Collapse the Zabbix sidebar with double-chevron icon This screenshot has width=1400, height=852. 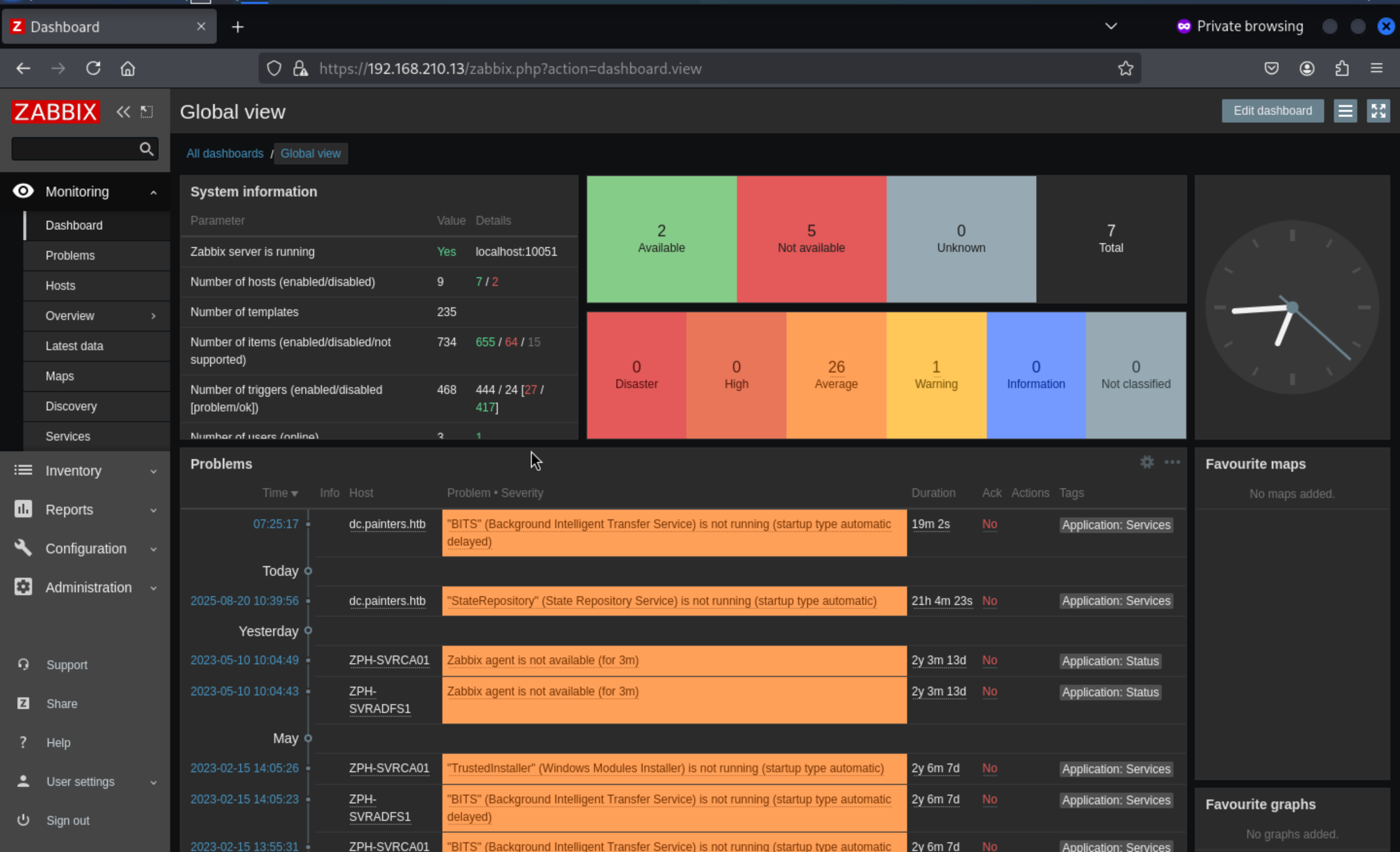coord(122,111)
